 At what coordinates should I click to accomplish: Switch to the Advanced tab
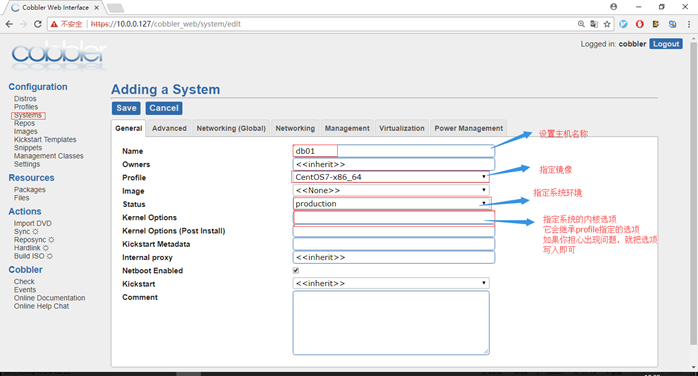(169, 128)
